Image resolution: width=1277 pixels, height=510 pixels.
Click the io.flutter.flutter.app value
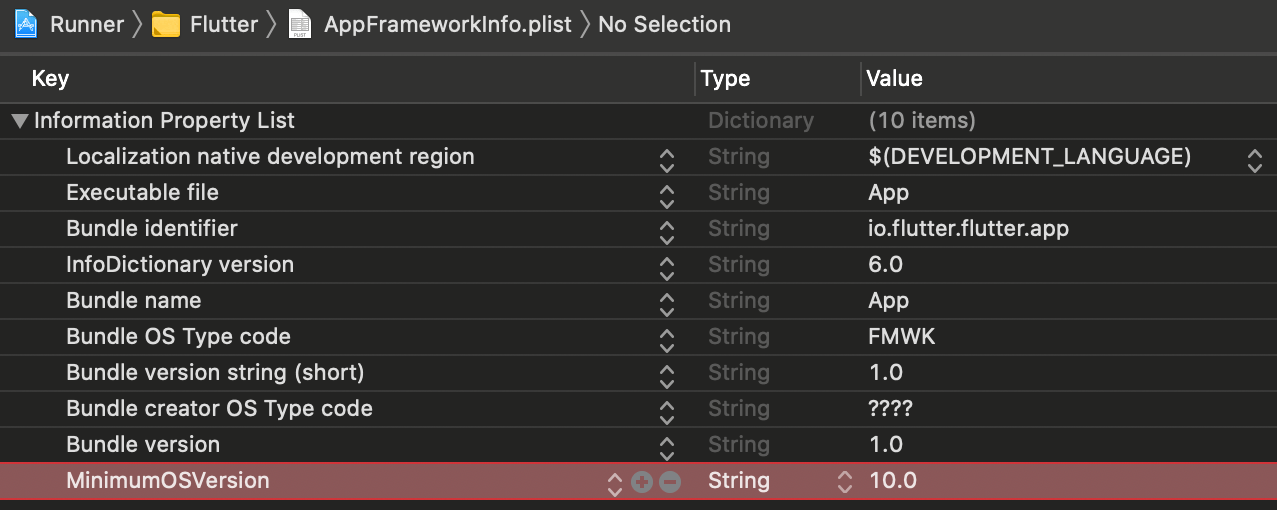click(x=969, y=229)
